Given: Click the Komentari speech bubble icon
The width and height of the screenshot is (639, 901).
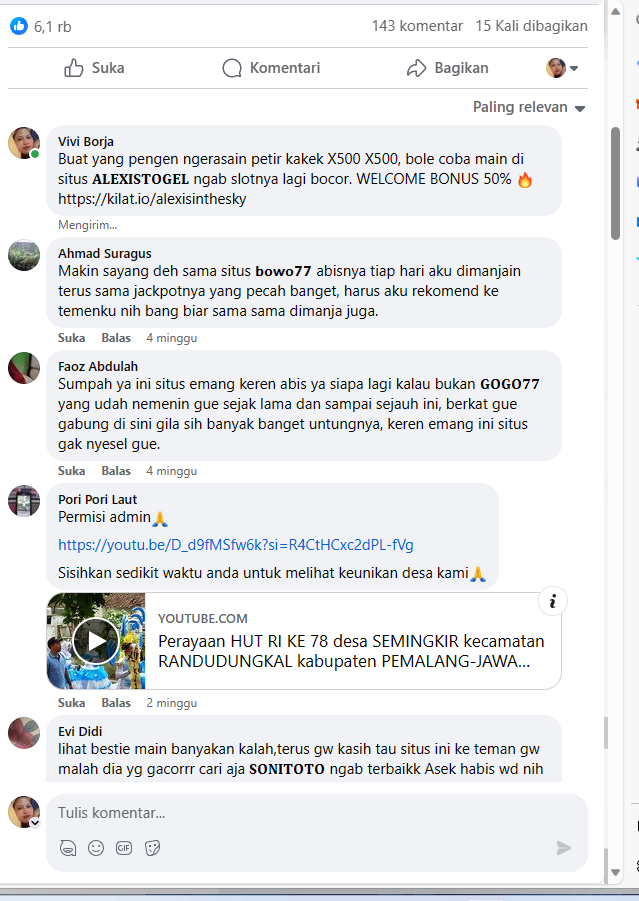Looking at the screenshot, I should (x=232, y=68).
